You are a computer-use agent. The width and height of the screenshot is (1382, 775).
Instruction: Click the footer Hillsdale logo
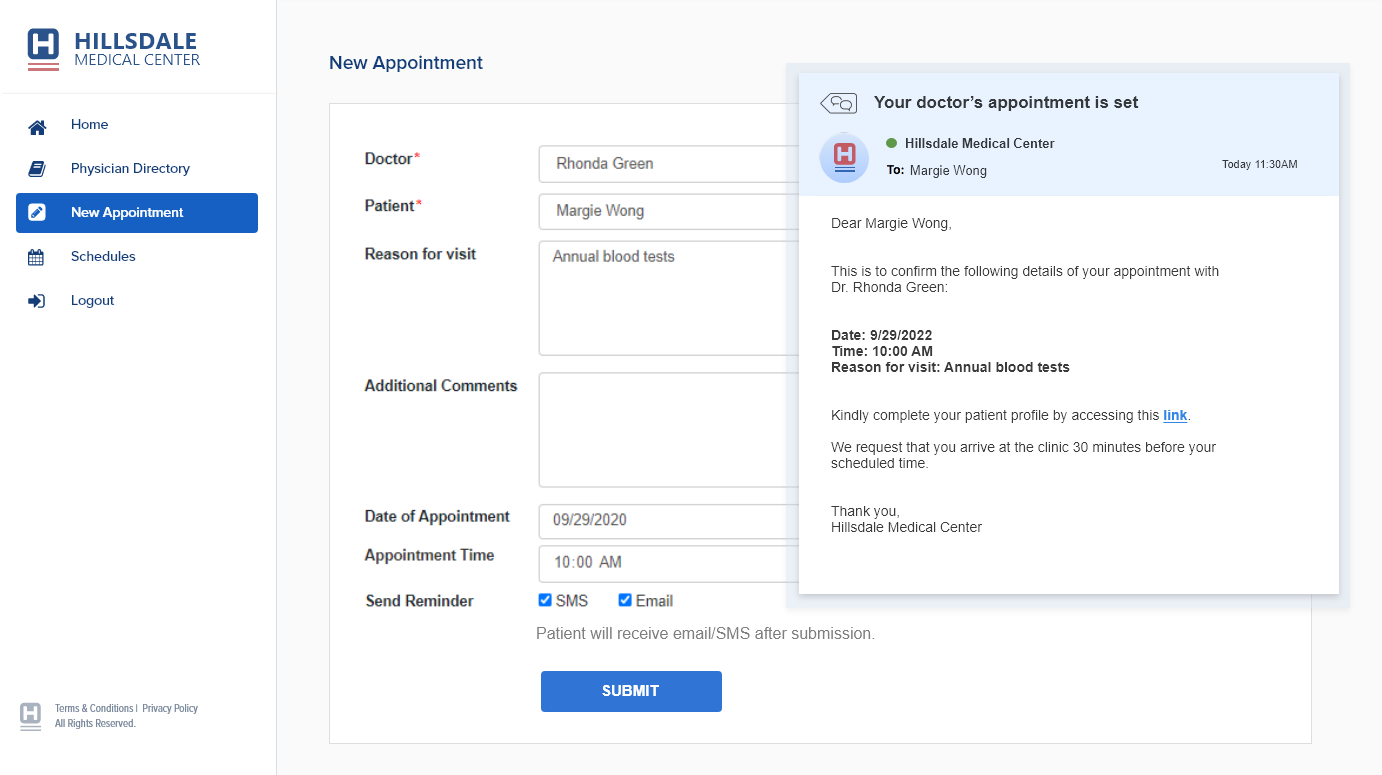click(x=29, y=716)
